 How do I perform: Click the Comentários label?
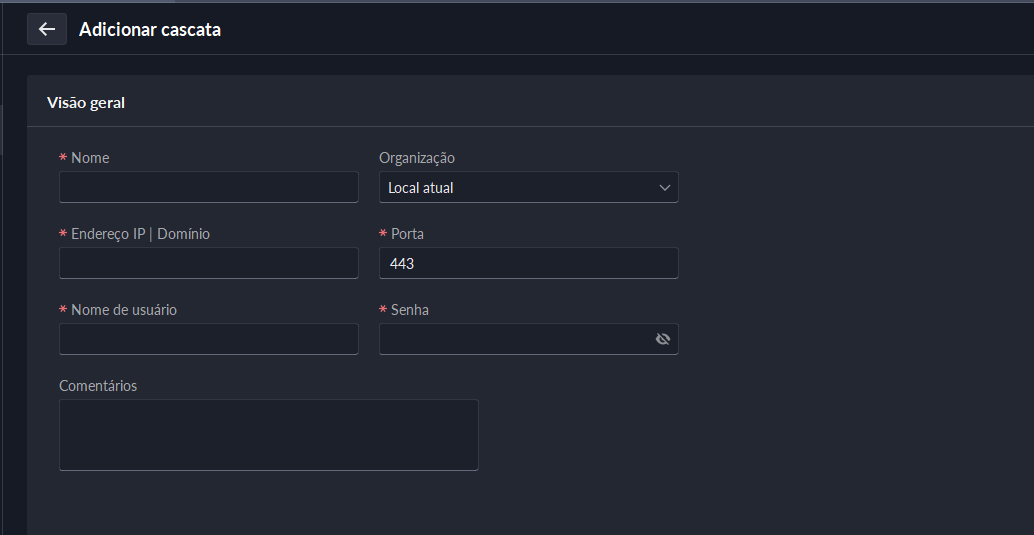(98, 386)
